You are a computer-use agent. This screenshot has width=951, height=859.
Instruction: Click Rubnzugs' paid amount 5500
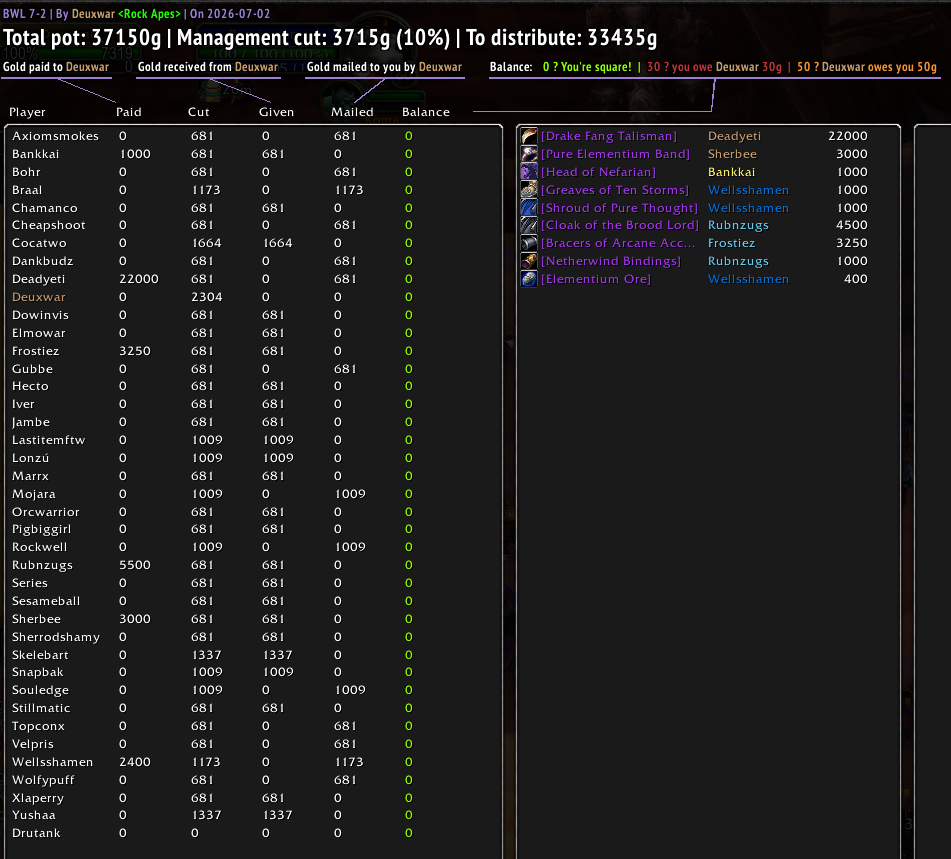click(x=135, y=565)
